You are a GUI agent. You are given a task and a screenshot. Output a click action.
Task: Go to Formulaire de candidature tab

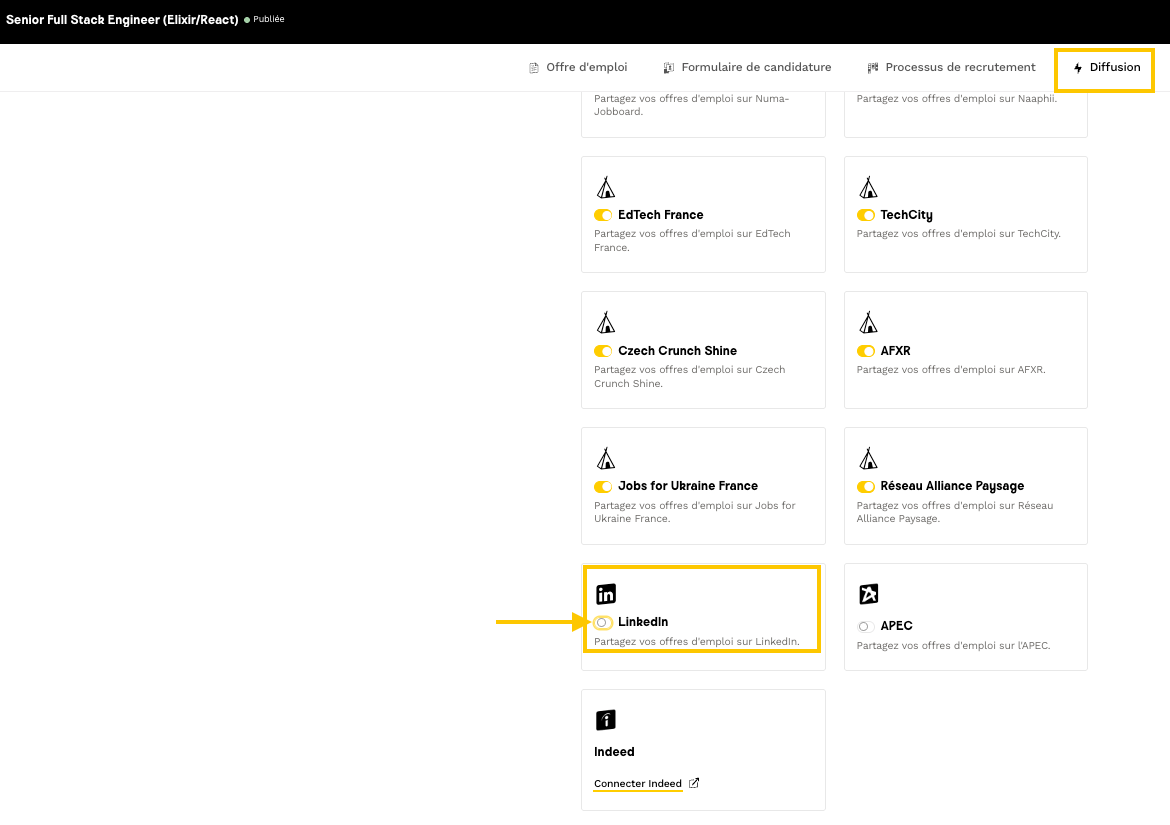point(747,68)
